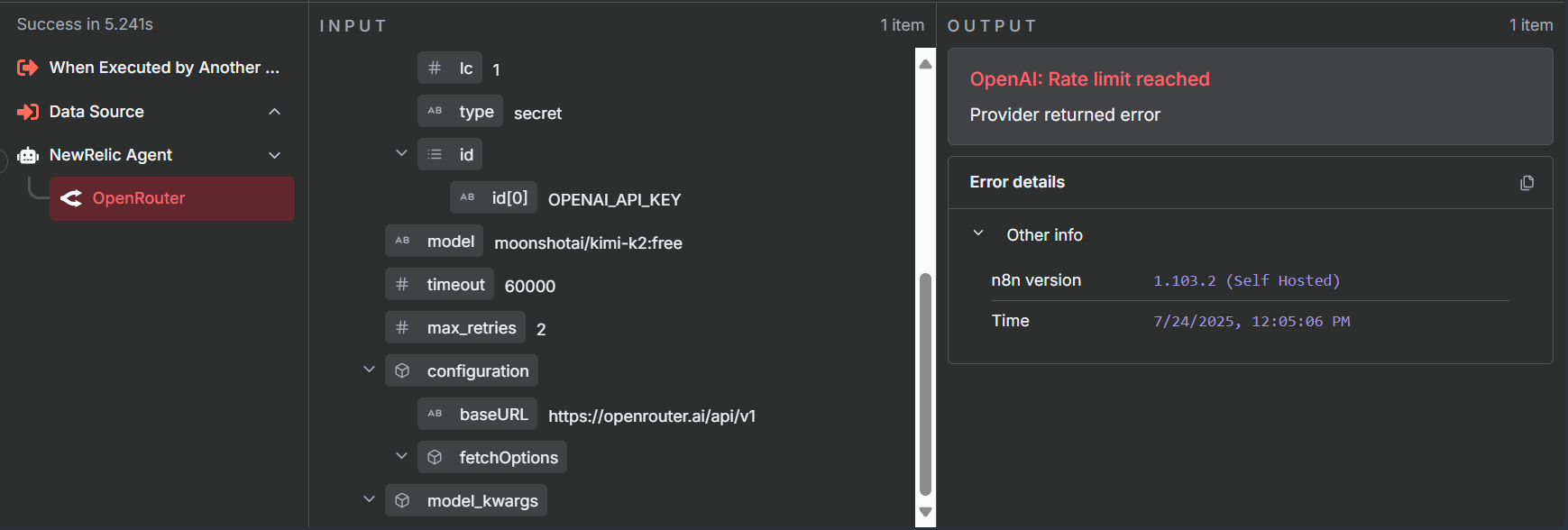
Task: Click the time value 7/24/2025, 12:05:06 PM
Action: 1252,322
